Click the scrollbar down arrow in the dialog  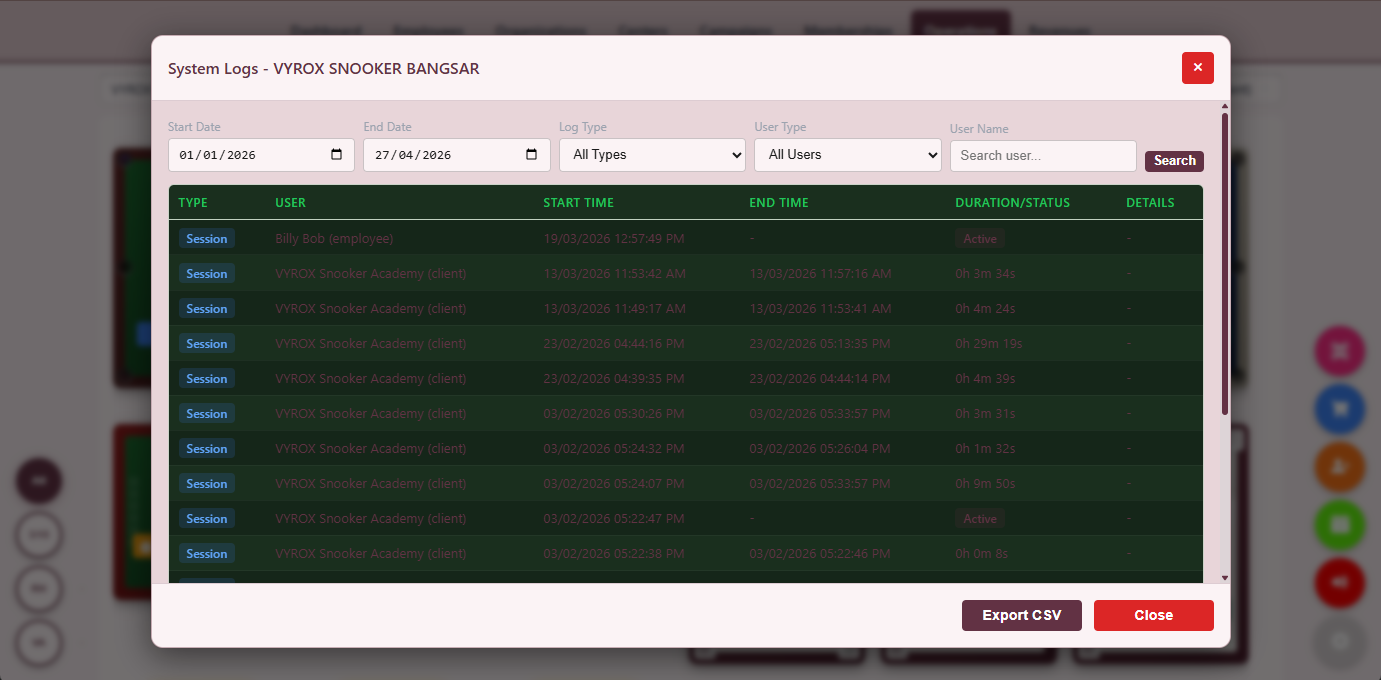click(x=1224, y=578)
